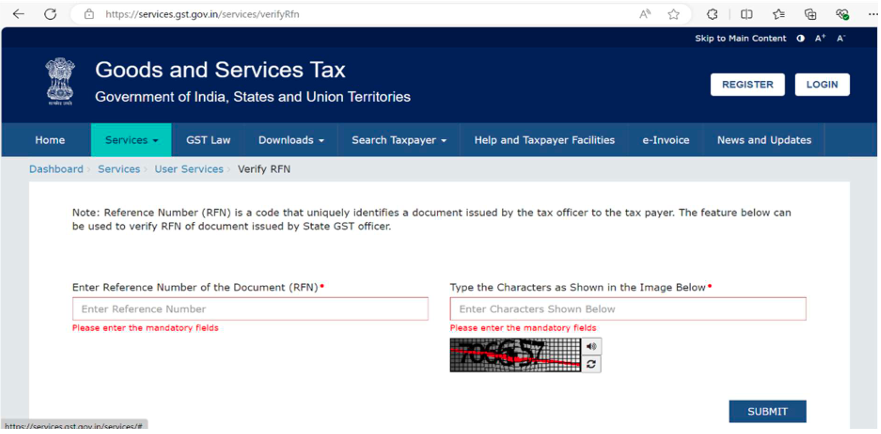The height and width of the screenshot is (434, 881).
Task: Open the Home menu item
Action: pos(49,140)
